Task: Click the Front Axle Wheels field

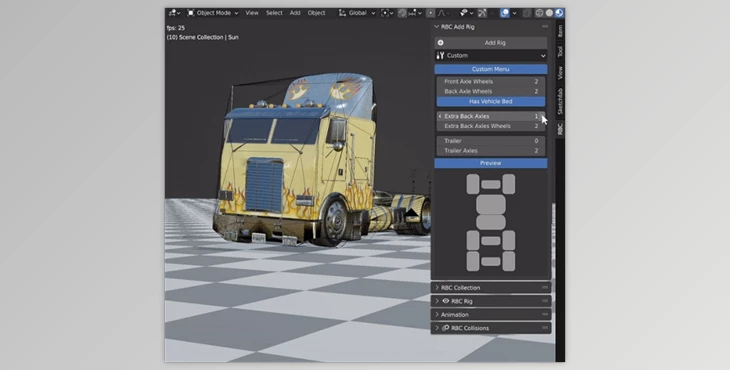Action: pyautogui.click(x=491, y=81)
